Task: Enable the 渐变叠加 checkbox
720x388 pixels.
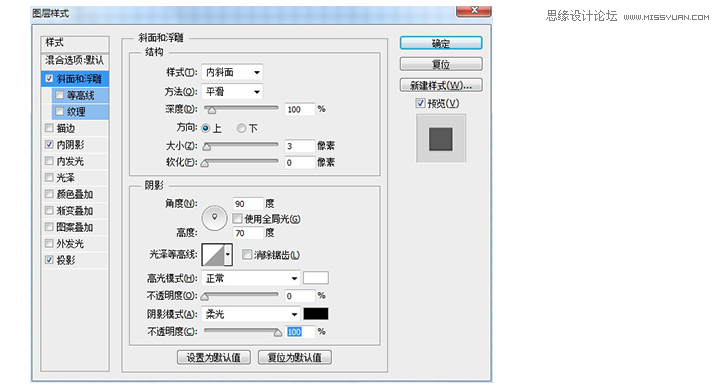Action: coord(49,210)
